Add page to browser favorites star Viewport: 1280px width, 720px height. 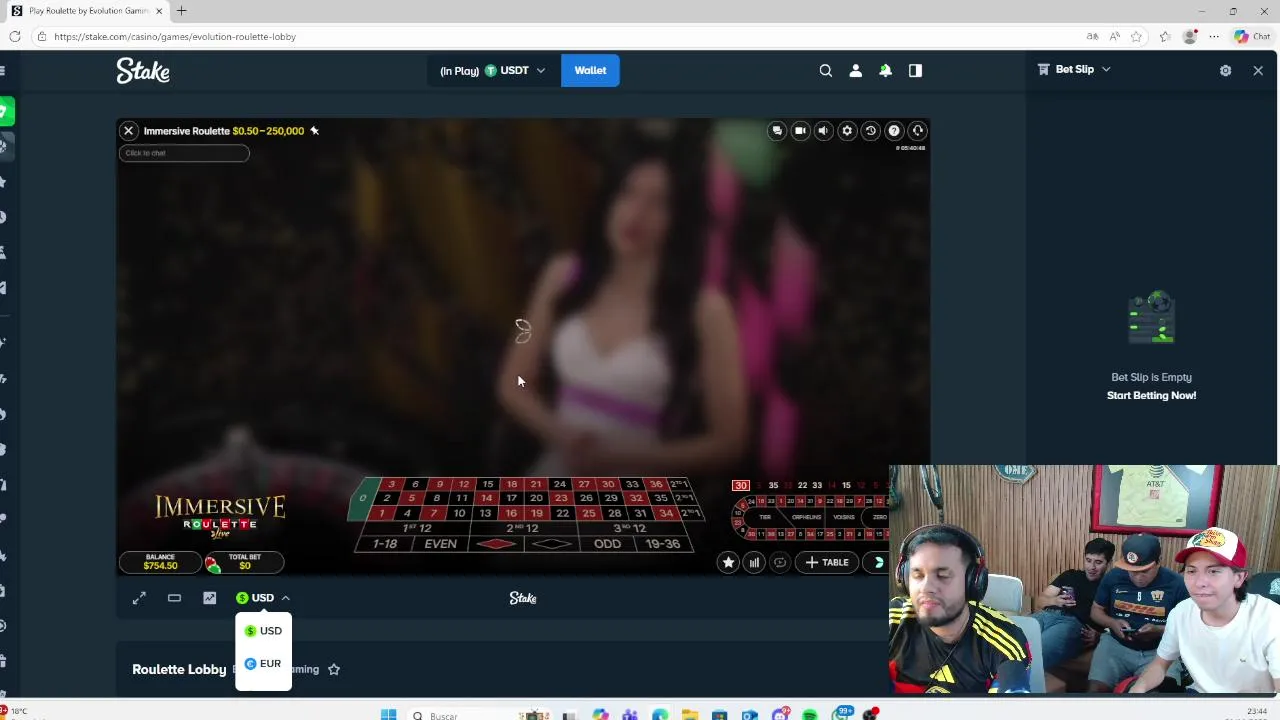pos(1136,37)
